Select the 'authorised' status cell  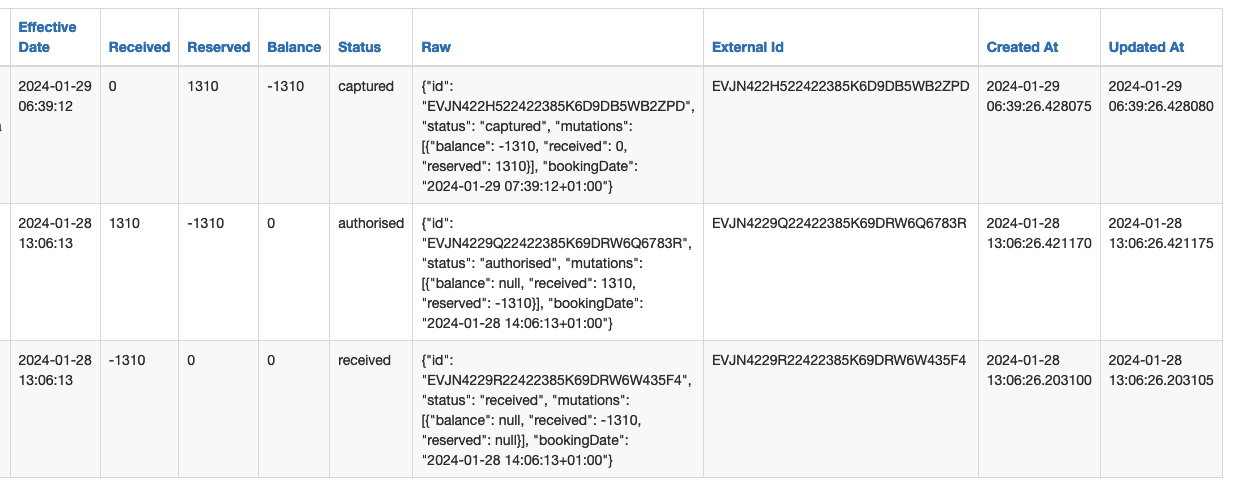click(371, 223)
